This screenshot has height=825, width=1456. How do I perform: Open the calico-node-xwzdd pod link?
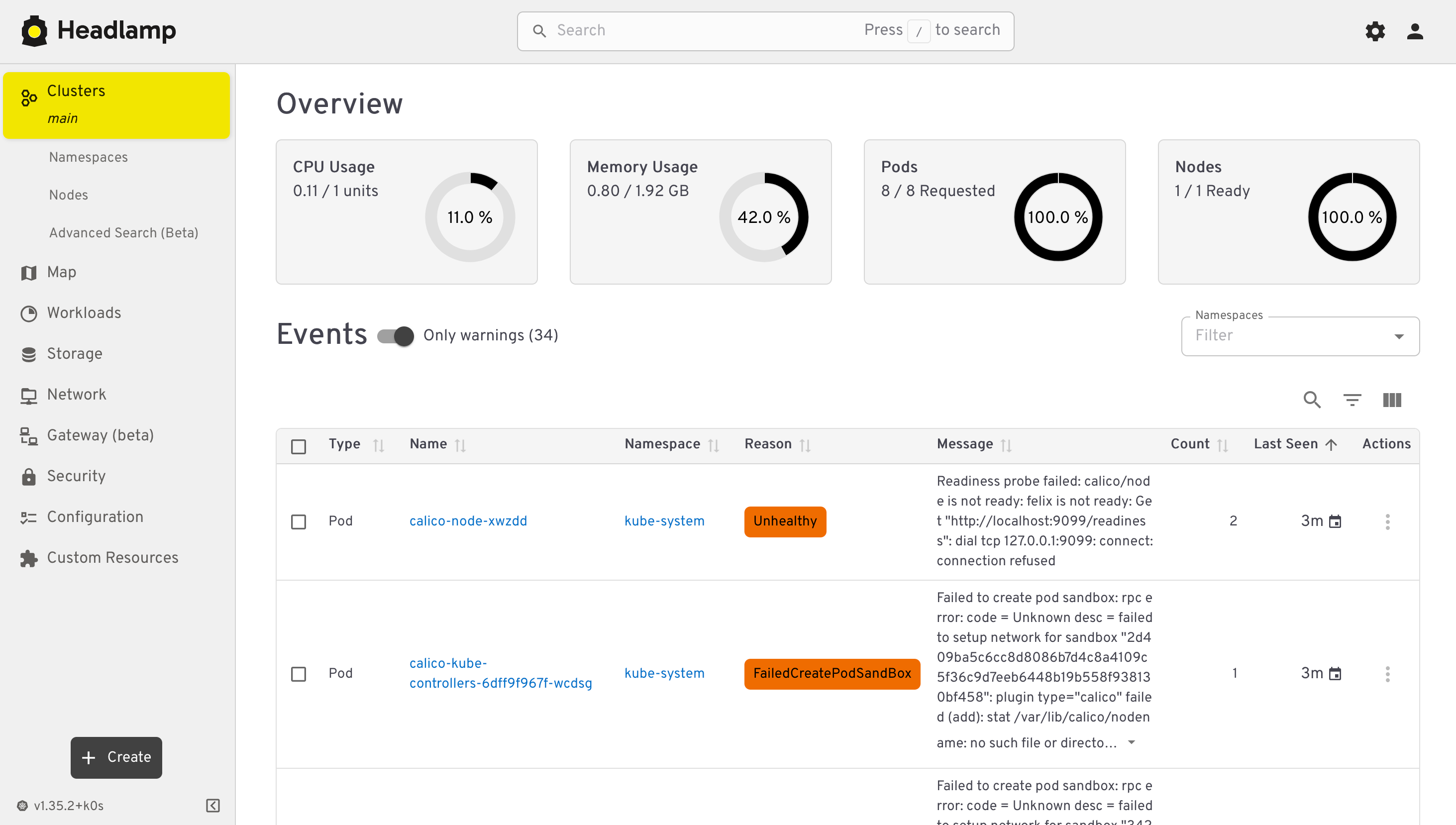tap(468, 521)
